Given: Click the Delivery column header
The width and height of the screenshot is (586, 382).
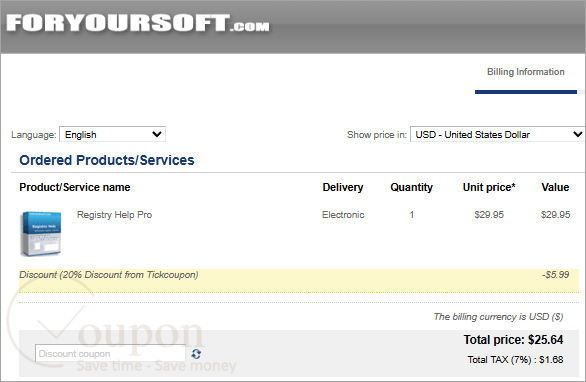Looking at the screenshot, I should [x=343, y=187].
